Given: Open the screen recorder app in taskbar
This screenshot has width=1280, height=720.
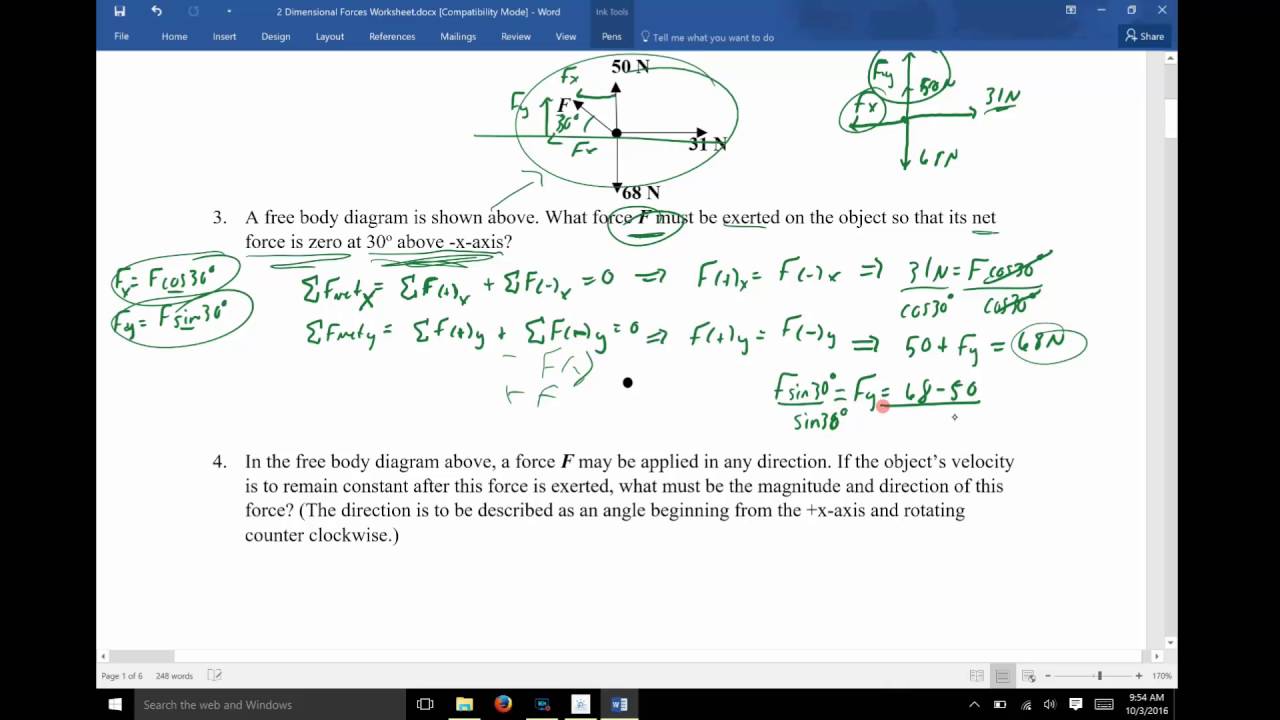Looking at the screenshot, I should tap(542, 705).
